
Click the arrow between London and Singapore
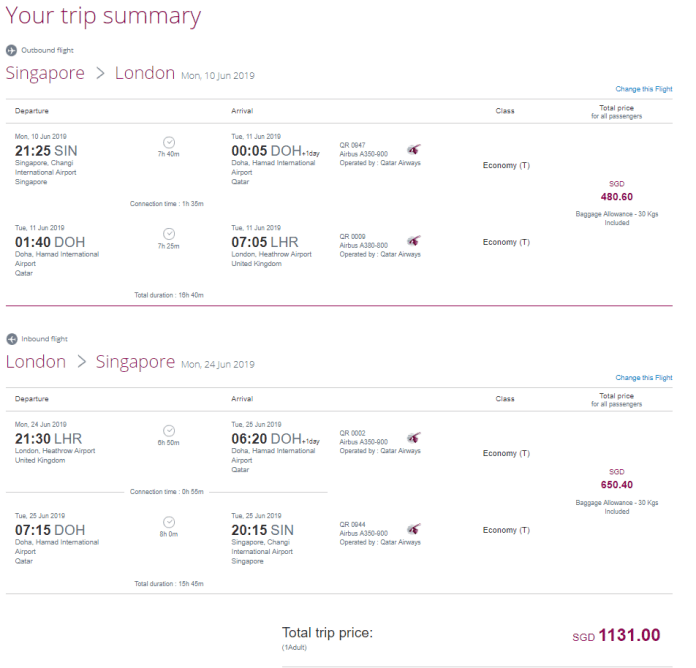(x=81, y=362)
